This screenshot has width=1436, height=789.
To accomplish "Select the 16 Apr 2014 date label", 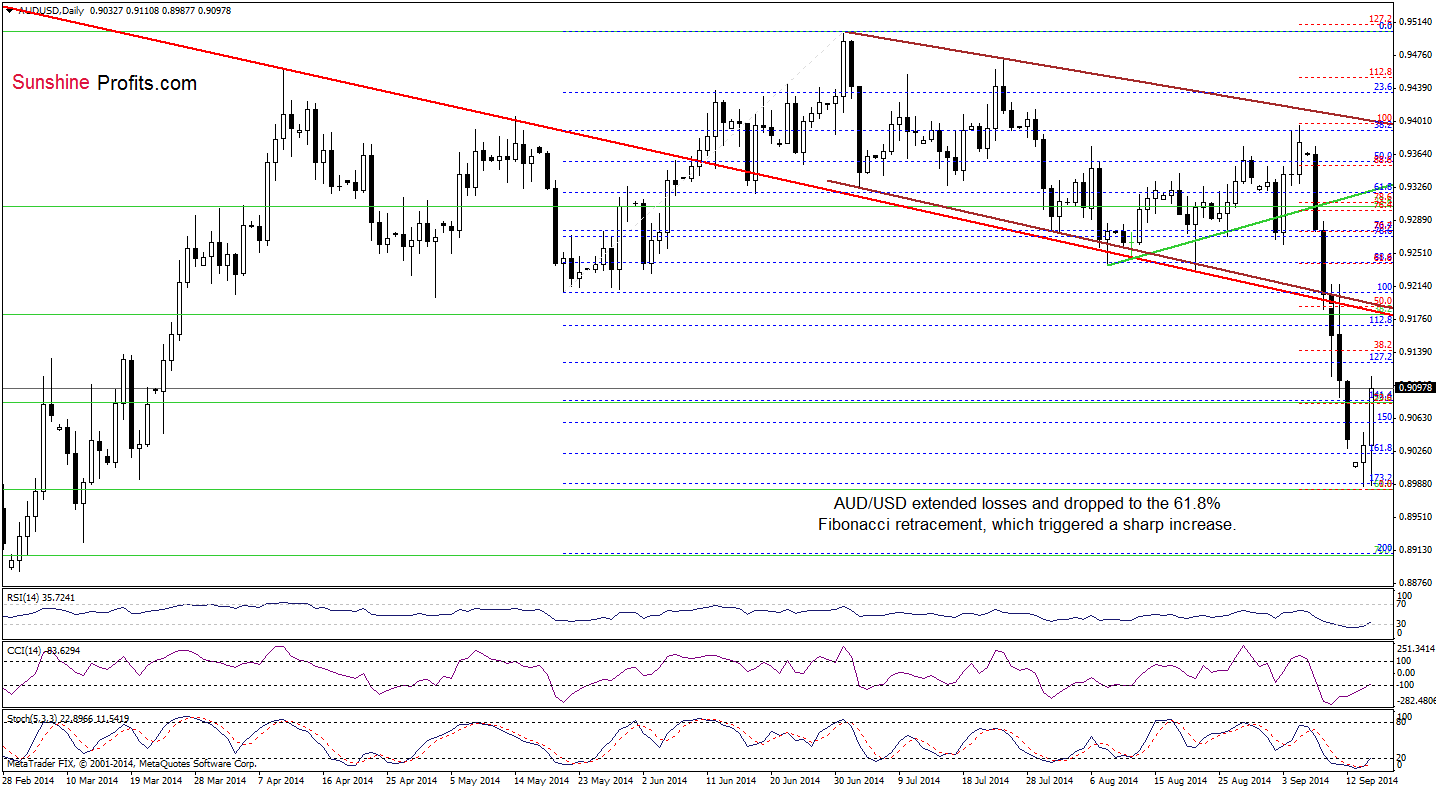I will tap(349, 780).
